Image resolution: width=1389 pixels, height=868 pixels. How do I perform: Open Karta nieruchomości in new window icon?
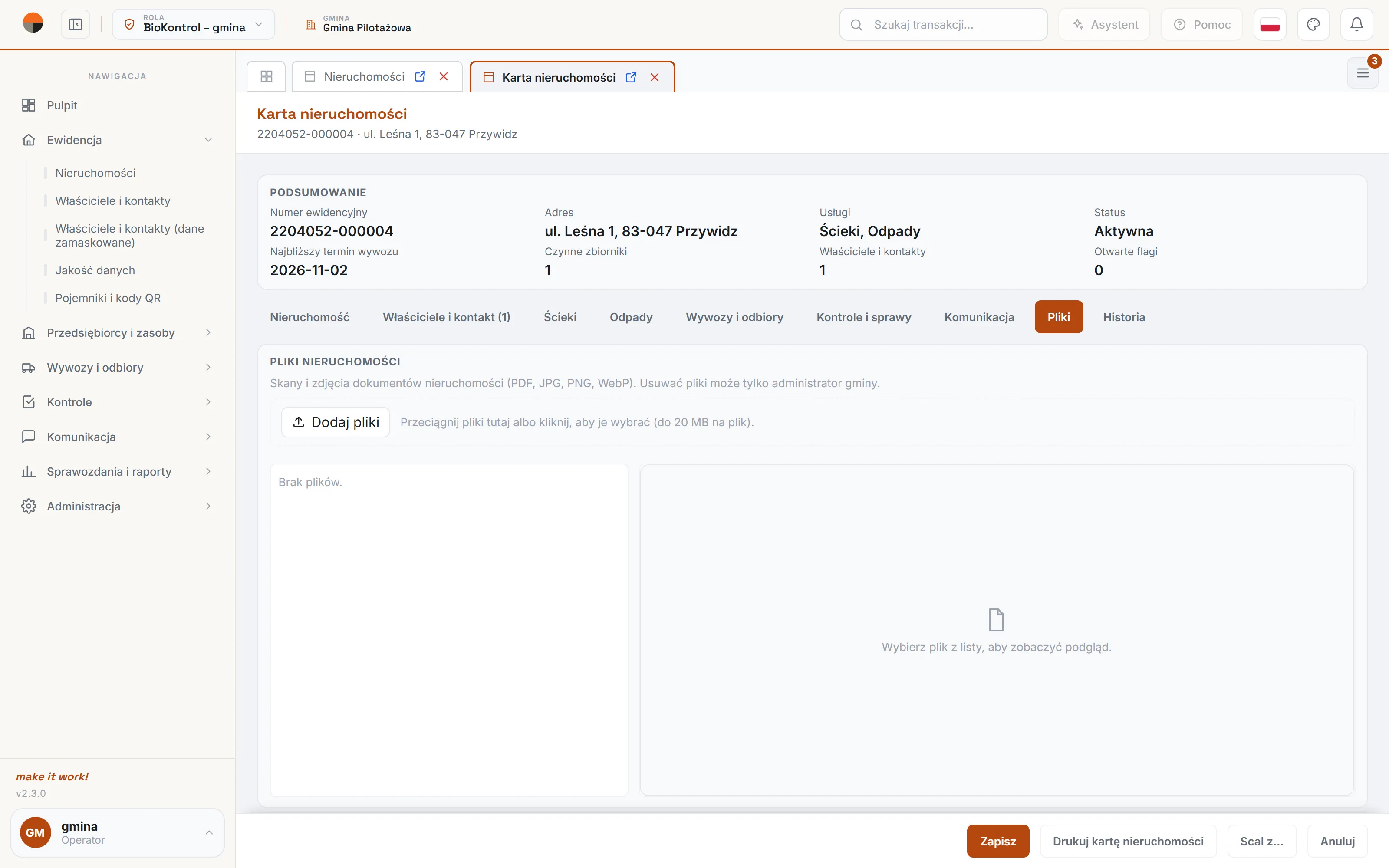(x=631, y=77)
